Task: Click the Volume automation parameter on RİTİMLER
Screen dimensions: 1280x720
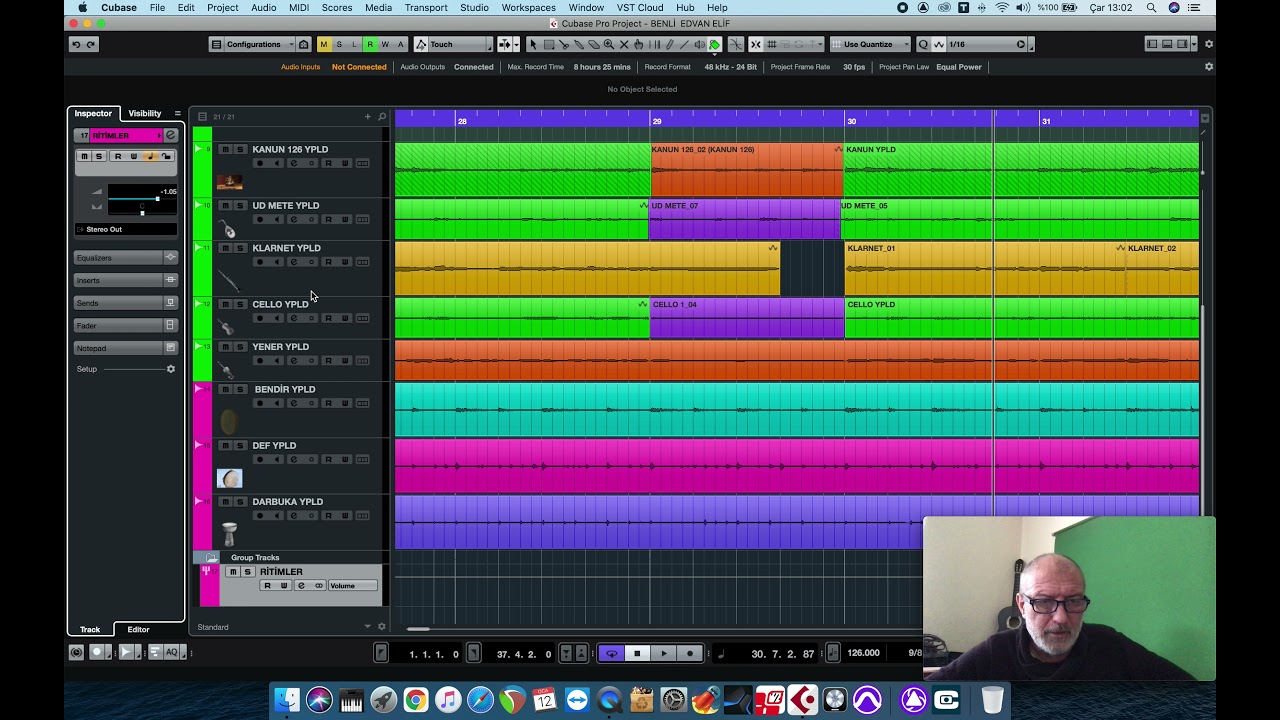Action: (x=354, y=586)
